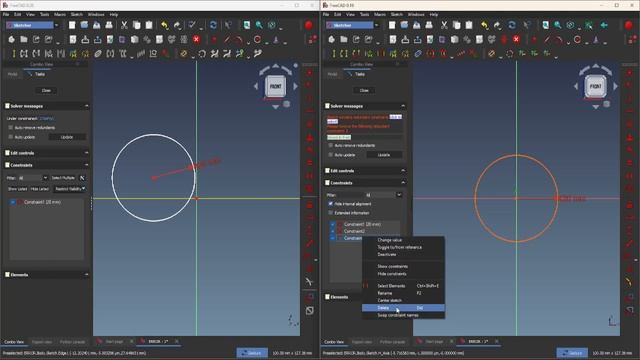Uncheck Hide internal alignment in right window
Screen dimensions: 640x360
331,204
